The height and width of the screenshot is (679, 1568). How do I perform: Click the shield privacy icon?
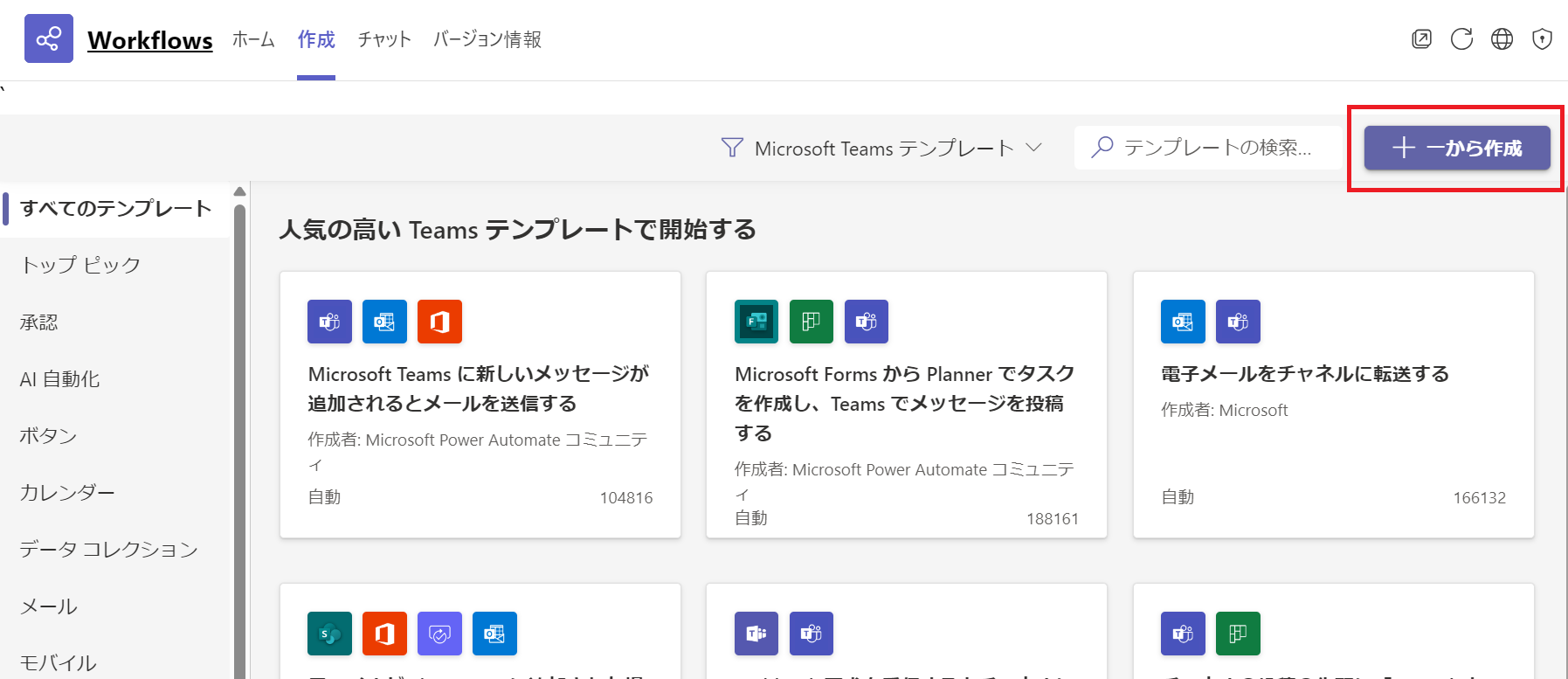1542,38
